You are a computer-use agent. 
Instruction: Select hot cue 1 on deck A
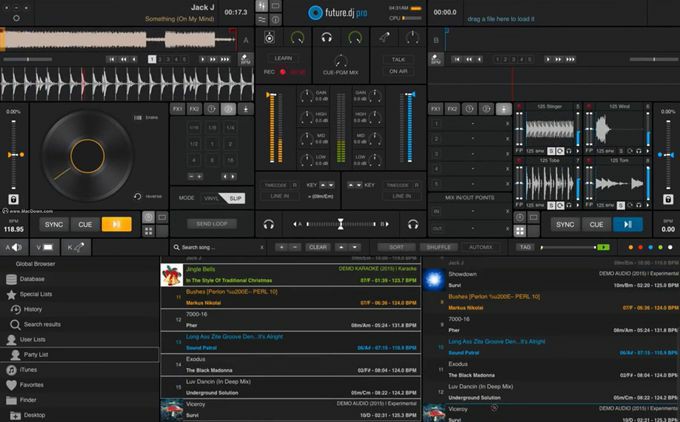(x=152, y=59)
